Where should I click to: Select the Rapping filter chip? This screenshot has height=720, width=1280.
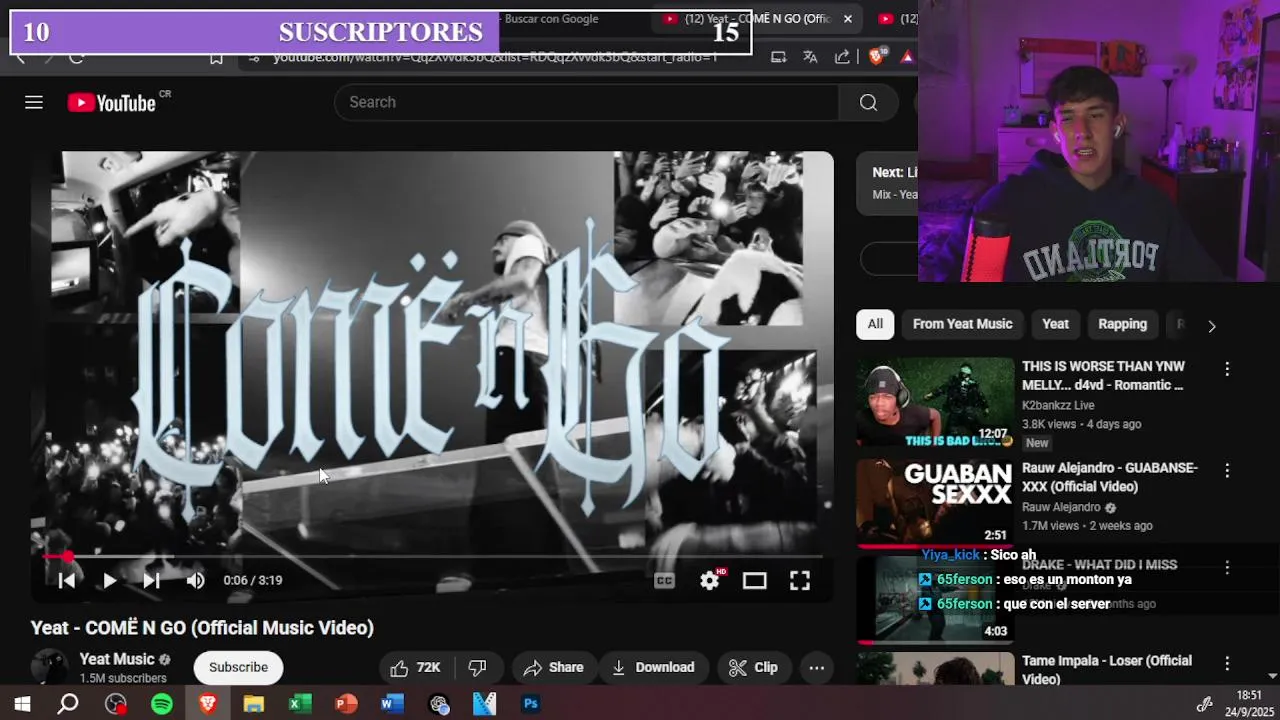point(1122,324)
